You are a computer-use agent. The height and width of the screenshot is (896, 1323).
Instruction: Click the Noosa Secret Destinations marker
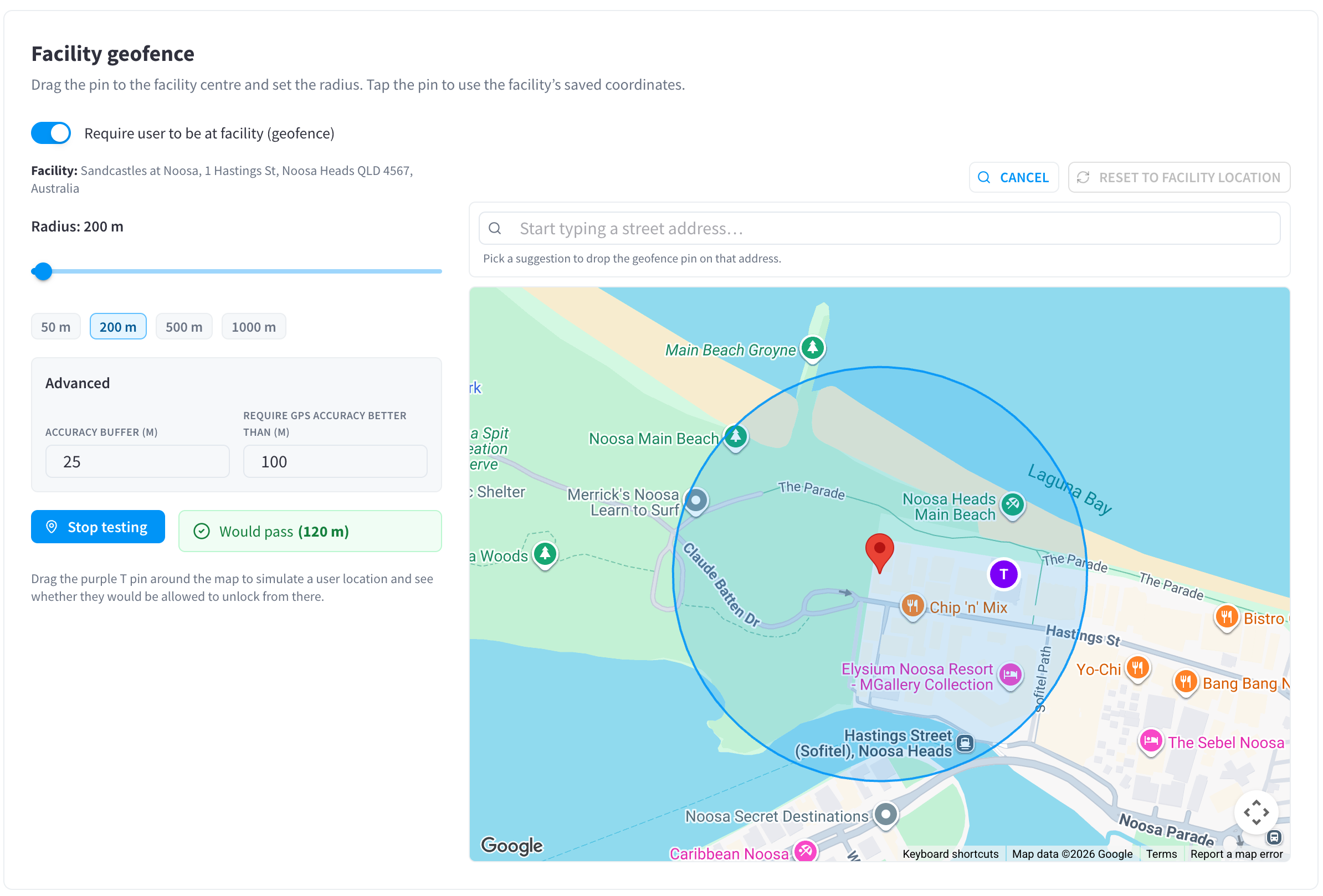pos(886,816)
